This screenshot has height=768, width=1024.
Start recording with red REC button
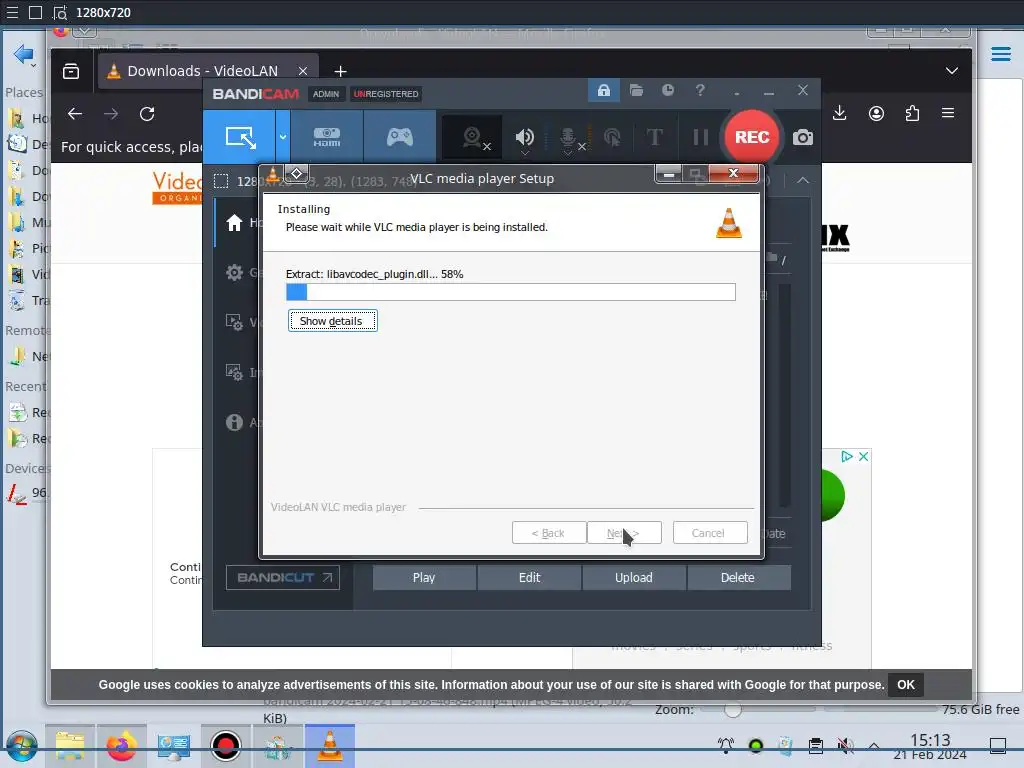[752, 137]
